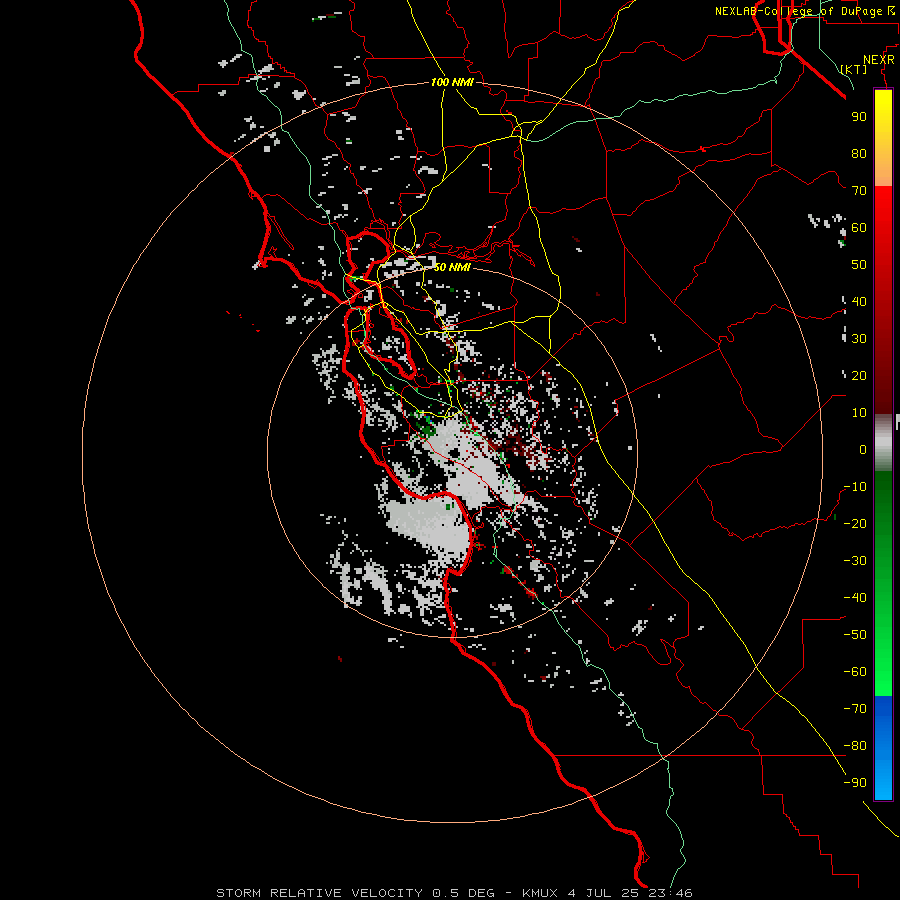Screen dimensions: 900x900
Task: Click the '60' value on the velocity scale
Action: pyautogui.click(x=859, y=228)
